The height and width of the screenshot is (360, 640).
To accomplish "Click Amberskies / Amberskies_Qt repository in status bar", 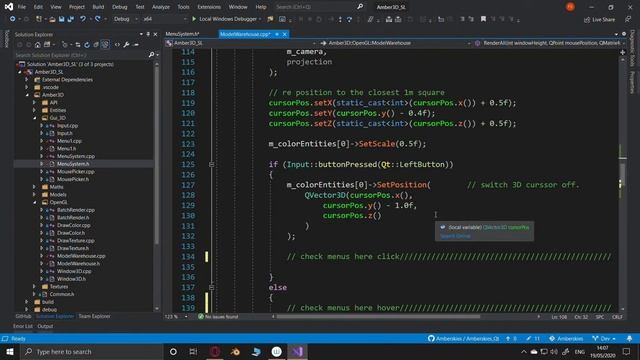I will 464,339.
